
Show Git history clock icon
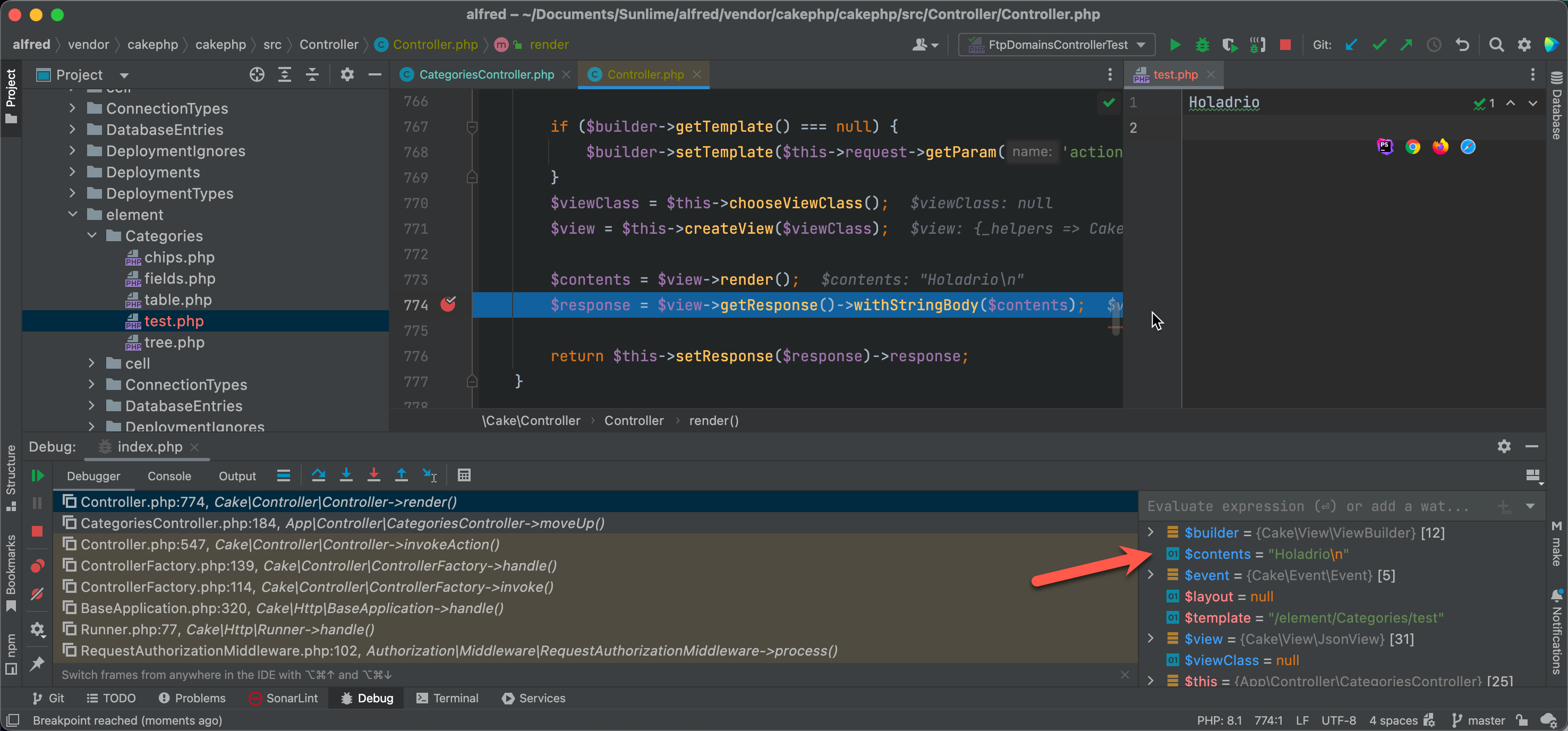[x=1434, y=45]
